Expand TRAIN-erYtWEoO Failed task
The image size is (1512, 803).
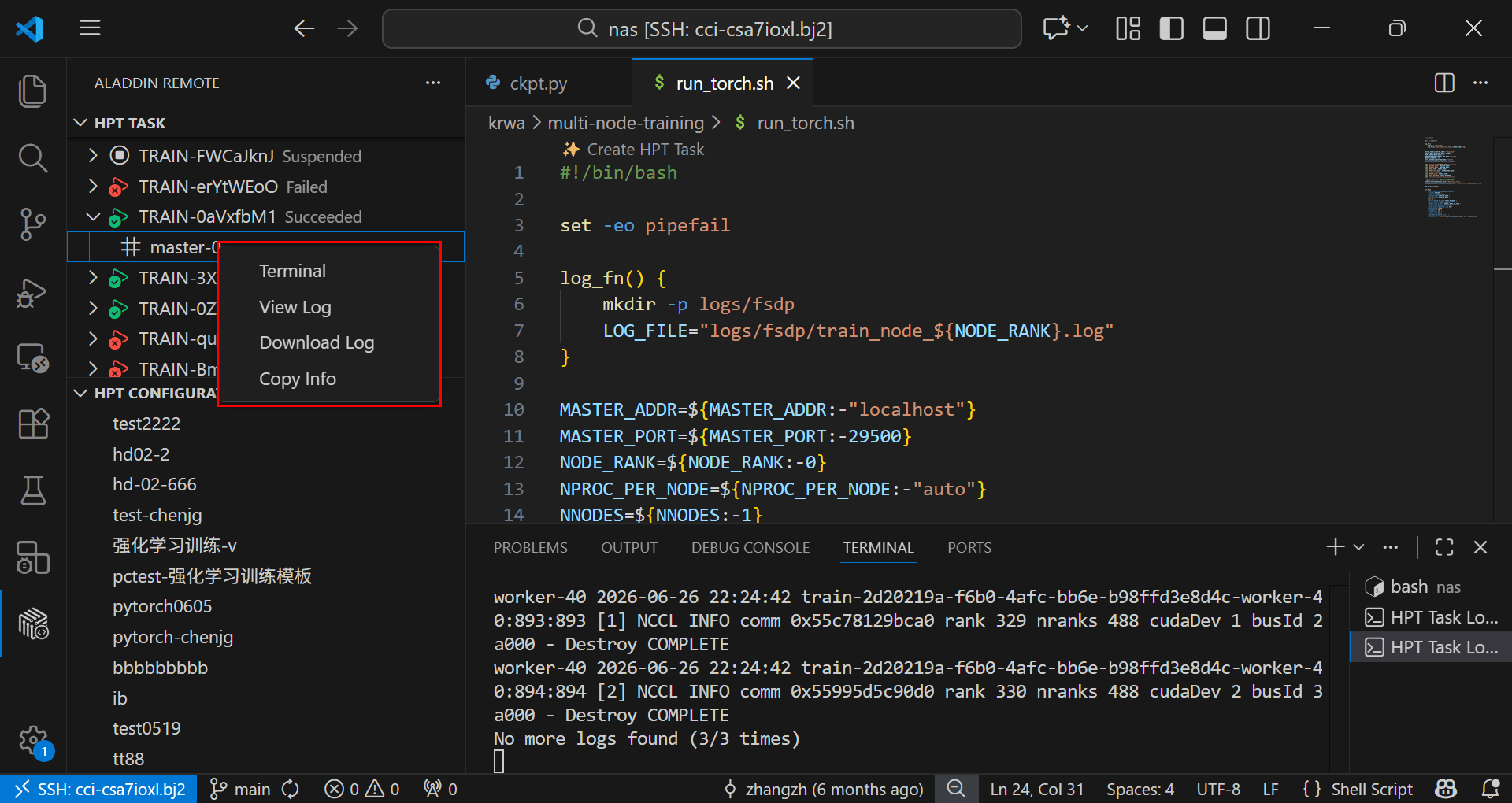(x=93, y=187)
